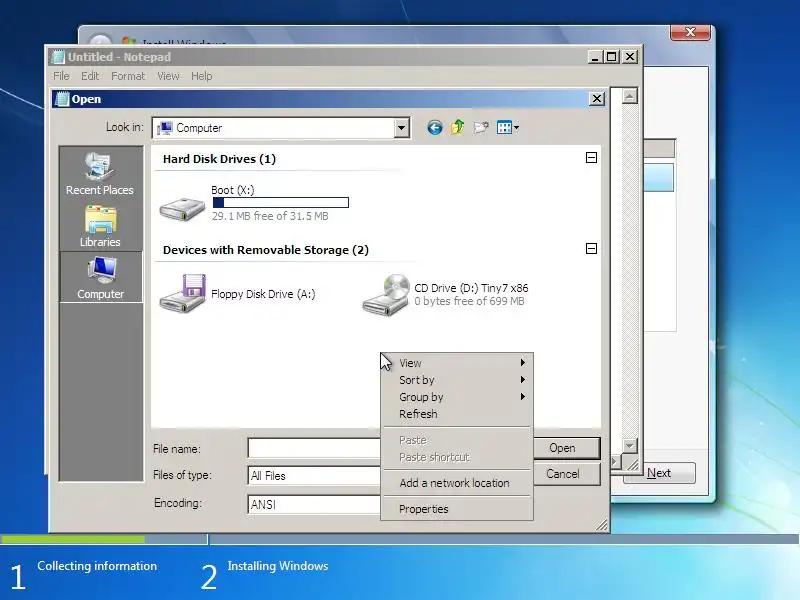The image size is (800, 600).
Task: Close the Install Windows window
Action: [690, 32]
